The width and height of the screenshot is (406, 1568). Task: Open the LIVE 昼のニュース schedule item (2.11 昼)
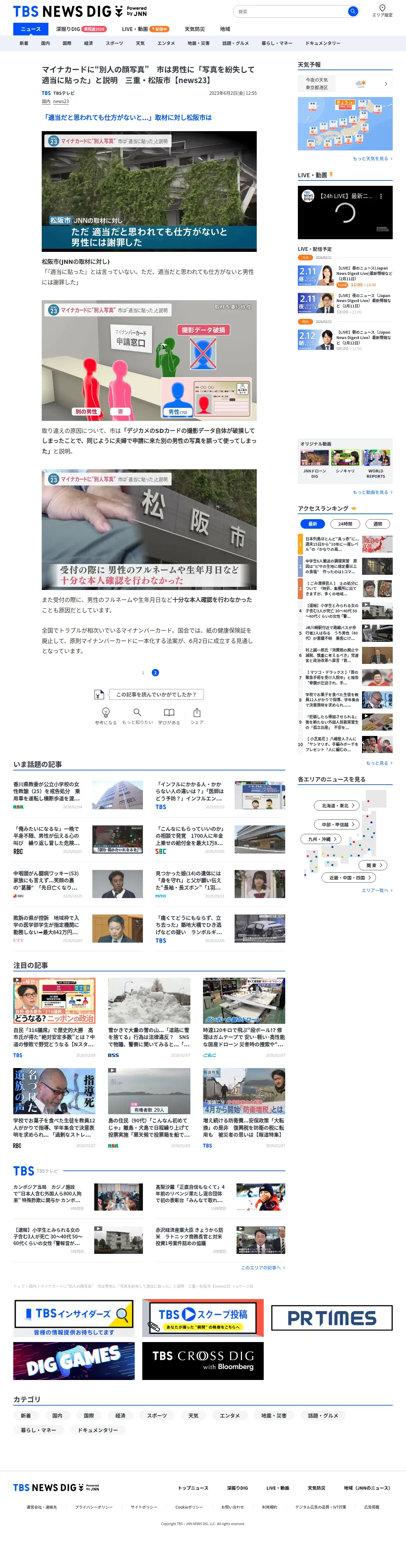click(345, 276)
